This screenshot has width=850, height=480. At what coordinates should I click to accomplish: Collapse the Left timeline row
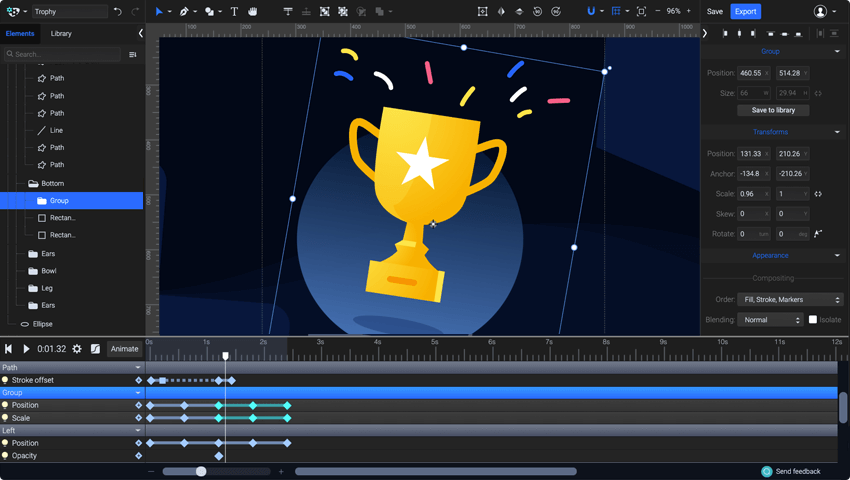[138, 431]
